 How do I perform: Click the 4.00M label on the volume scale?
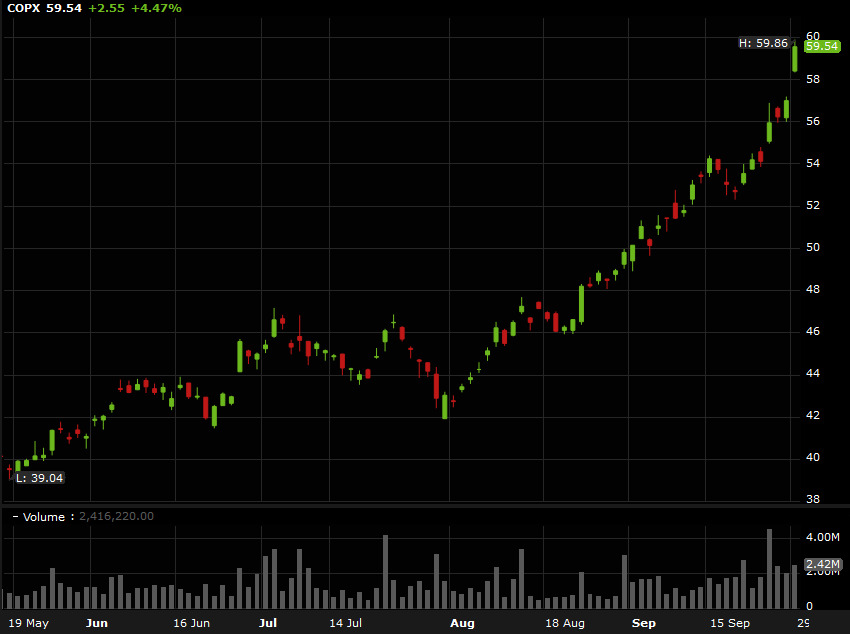point(824,537)
